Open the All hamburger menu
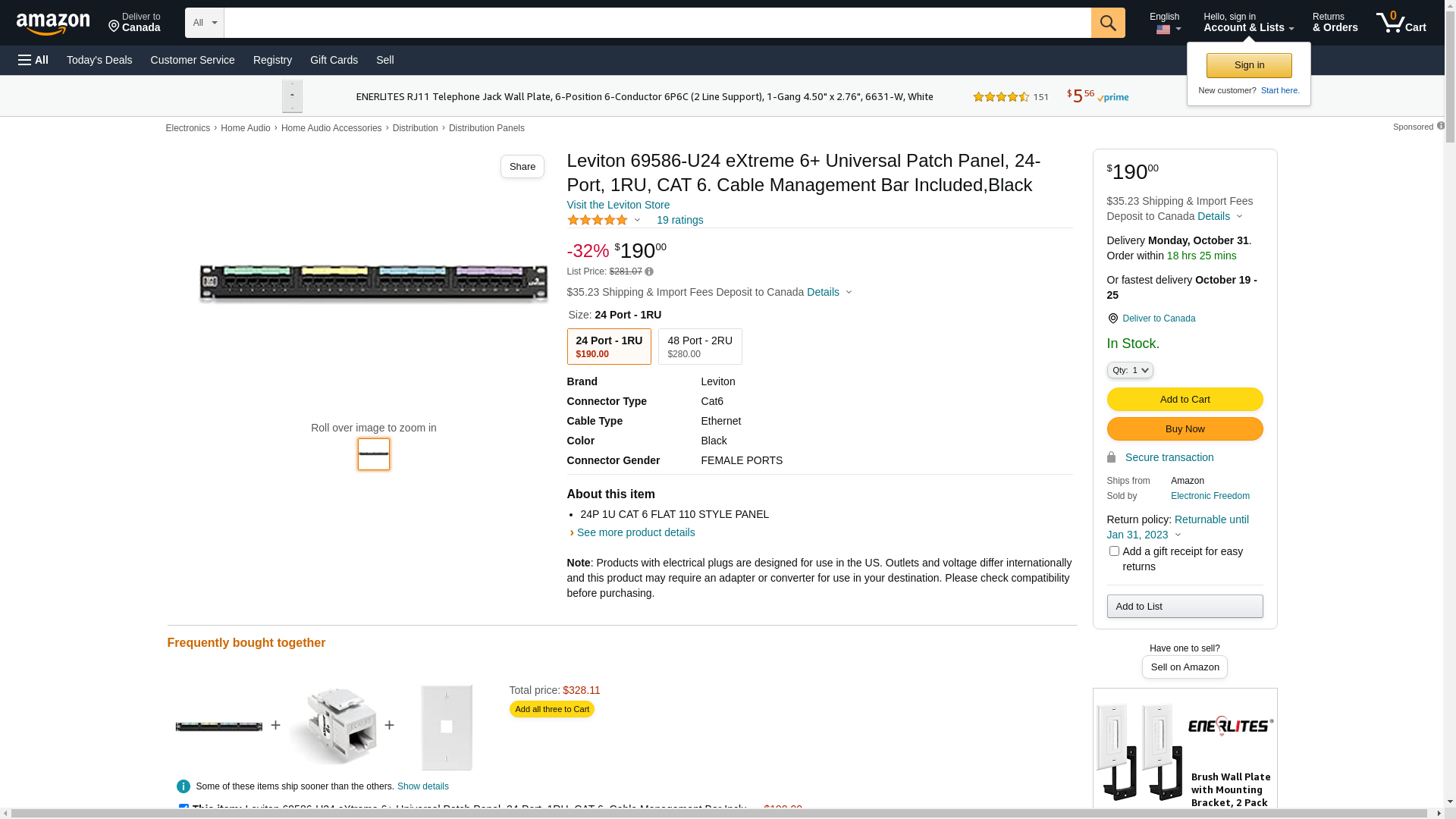 tap(33, 60)
